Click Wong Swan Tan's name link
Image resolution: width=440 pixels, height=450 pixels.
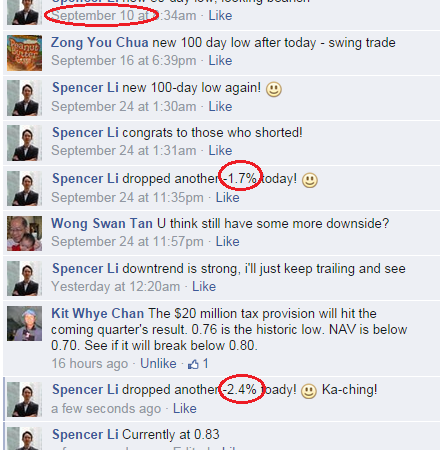[x=102, y=223]
